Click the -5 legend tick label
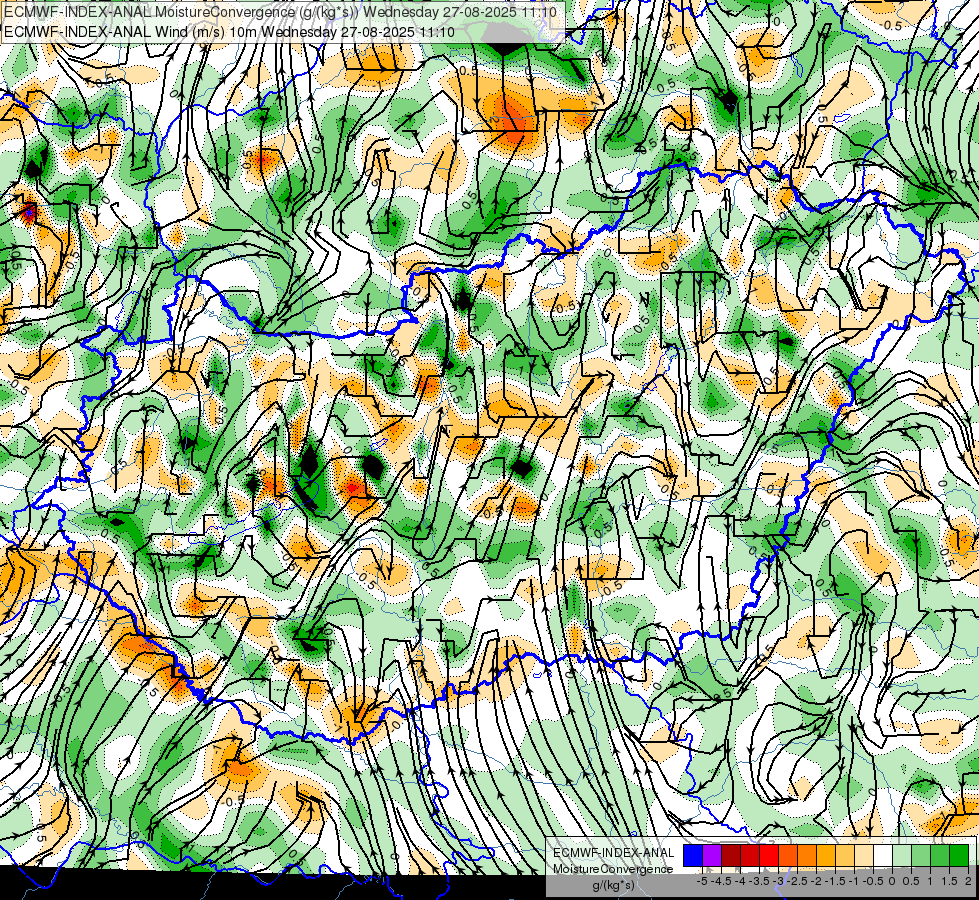Screen dimensions: 979x900 tap(702, 881)
